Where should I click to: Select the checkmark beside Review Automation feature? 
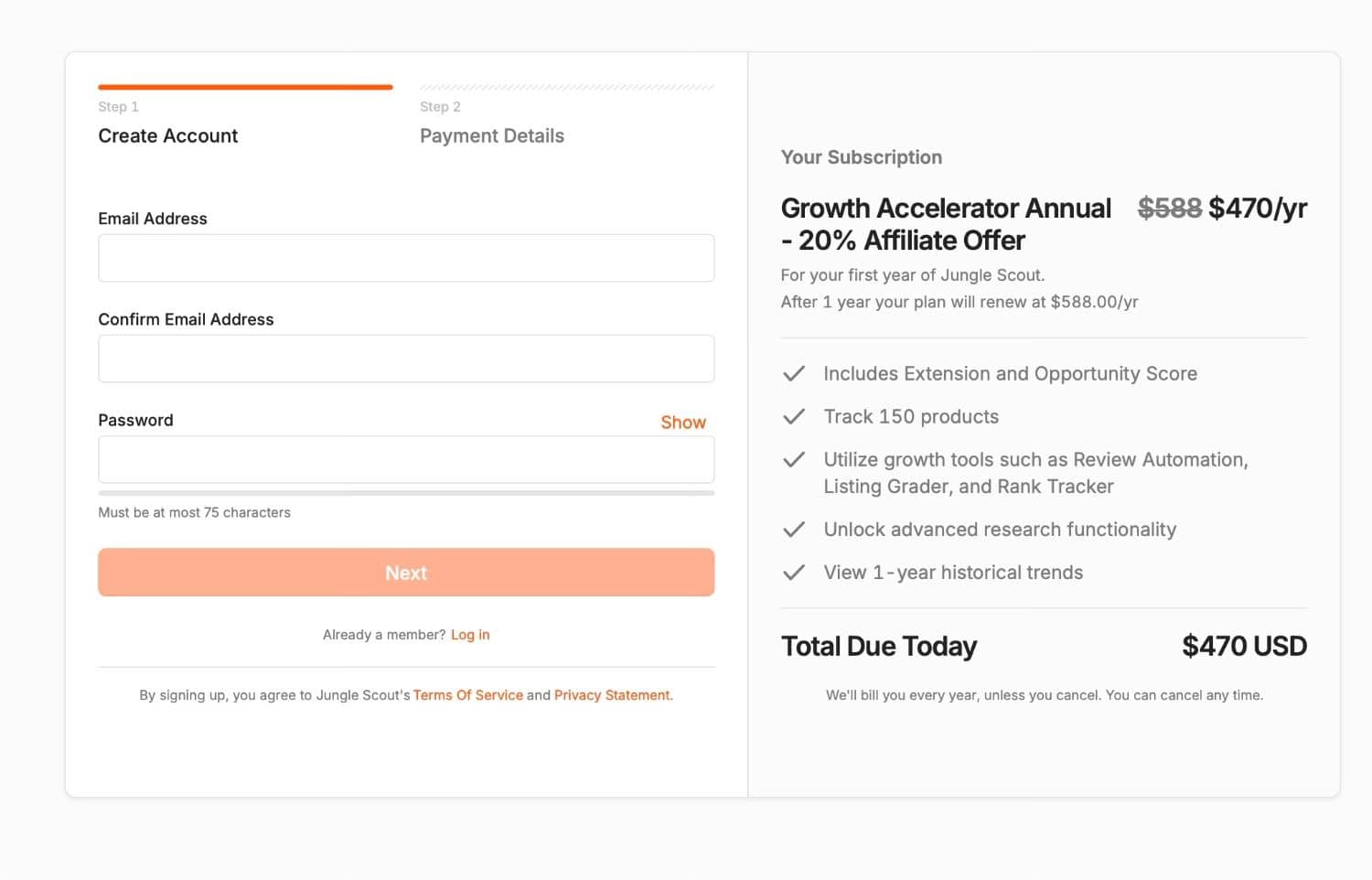coord(793,459)
